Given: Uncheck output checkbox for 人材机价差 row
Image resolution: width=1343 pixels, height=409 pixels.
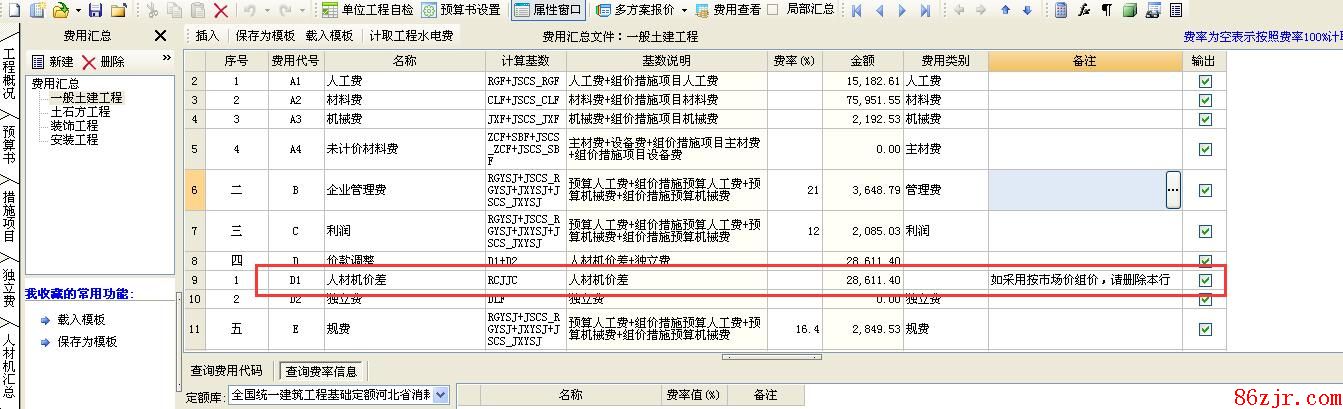Looking at the screenshot, I should point(1205,280).
